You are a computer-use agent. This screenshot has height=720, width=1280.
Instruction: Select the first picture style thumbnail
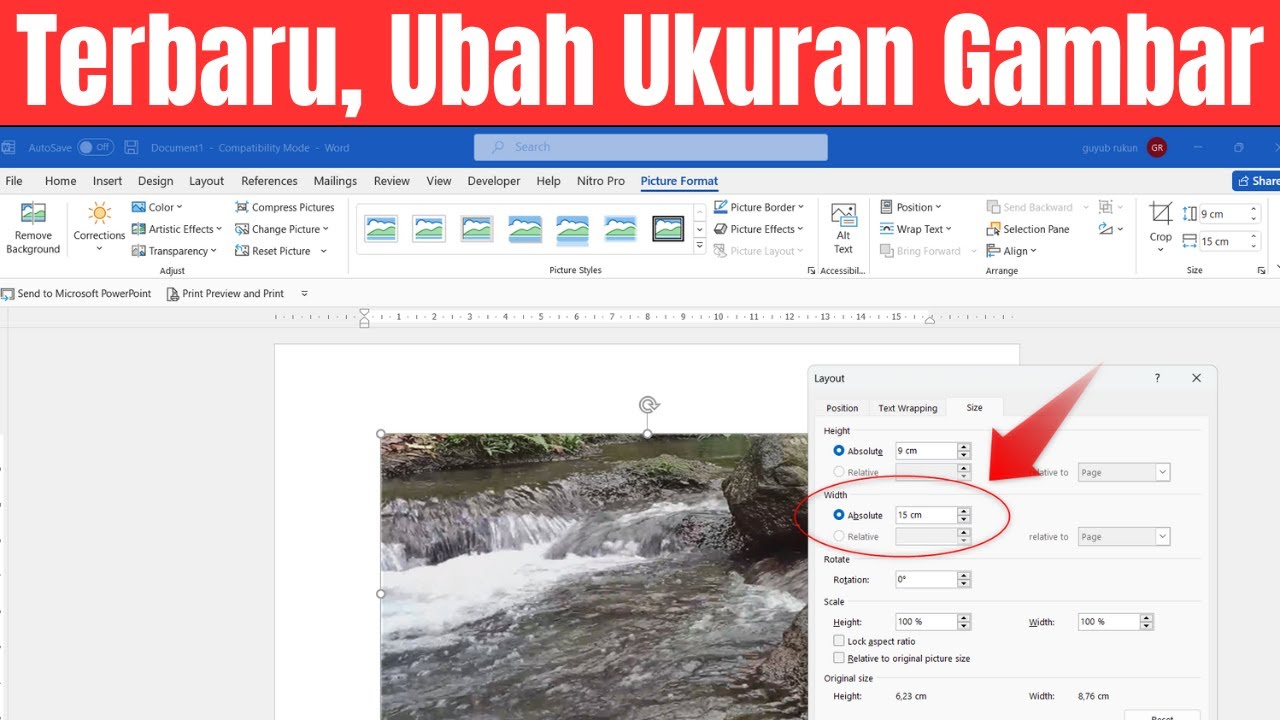coord(380,229)
